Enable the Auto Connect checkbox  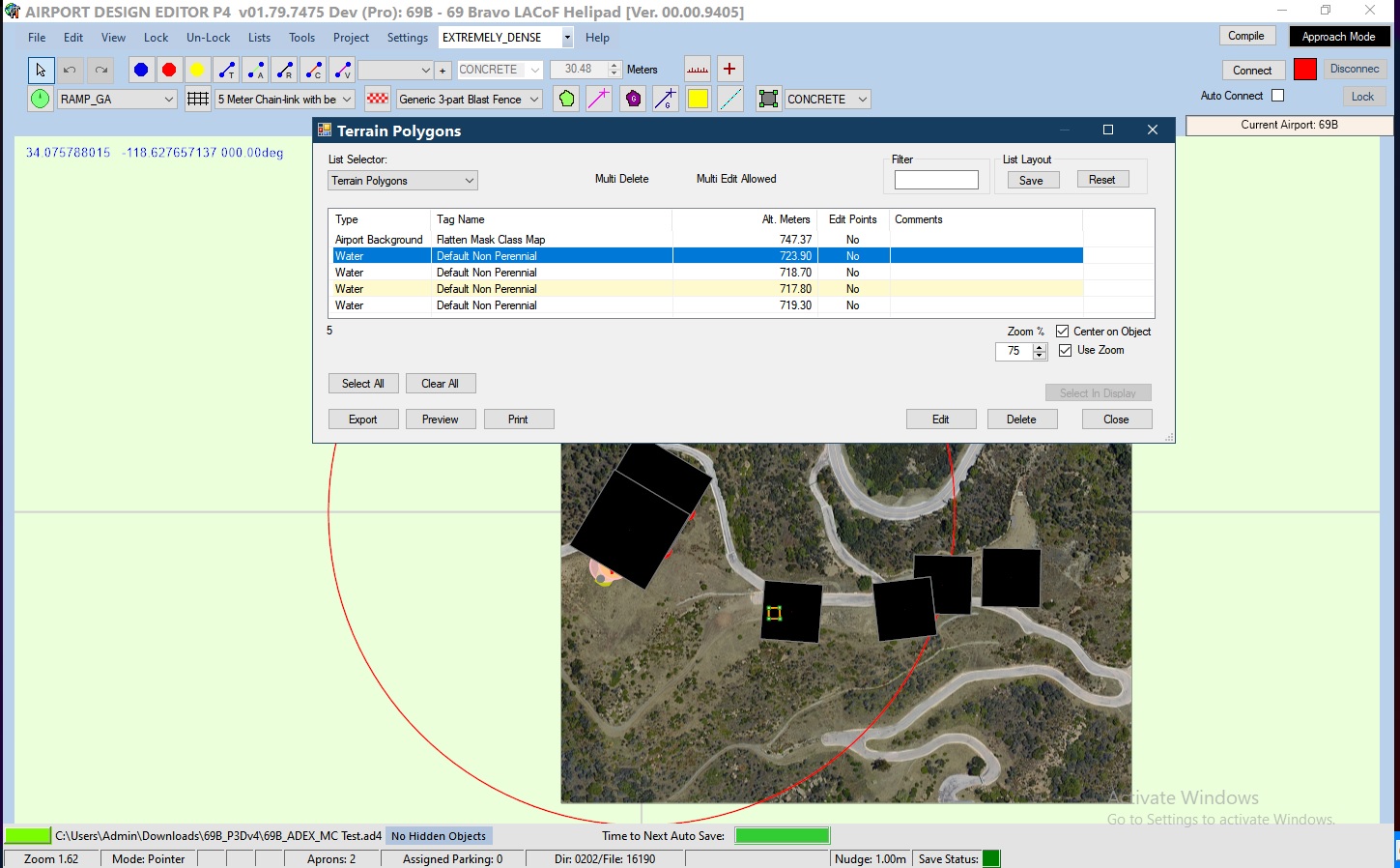(x=1277, y=96)
